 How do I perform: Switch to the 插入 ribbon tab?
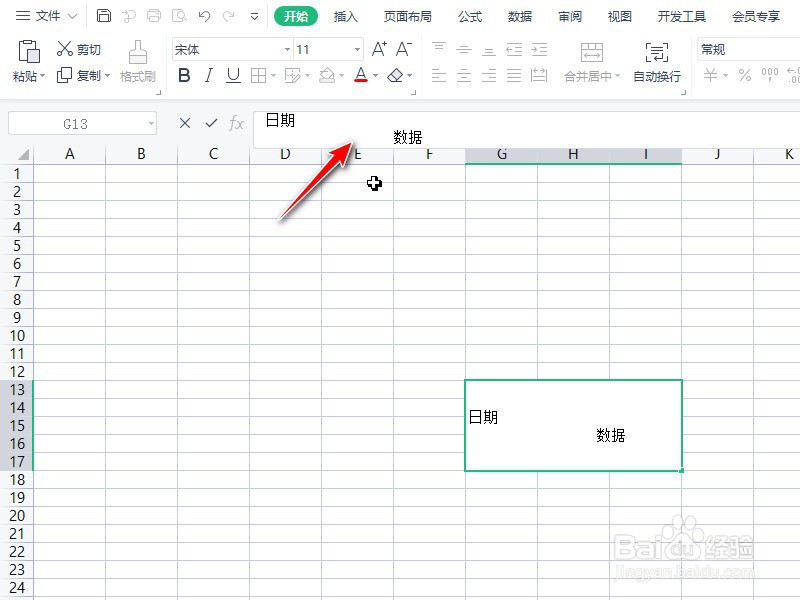click(x=345, y=15)
